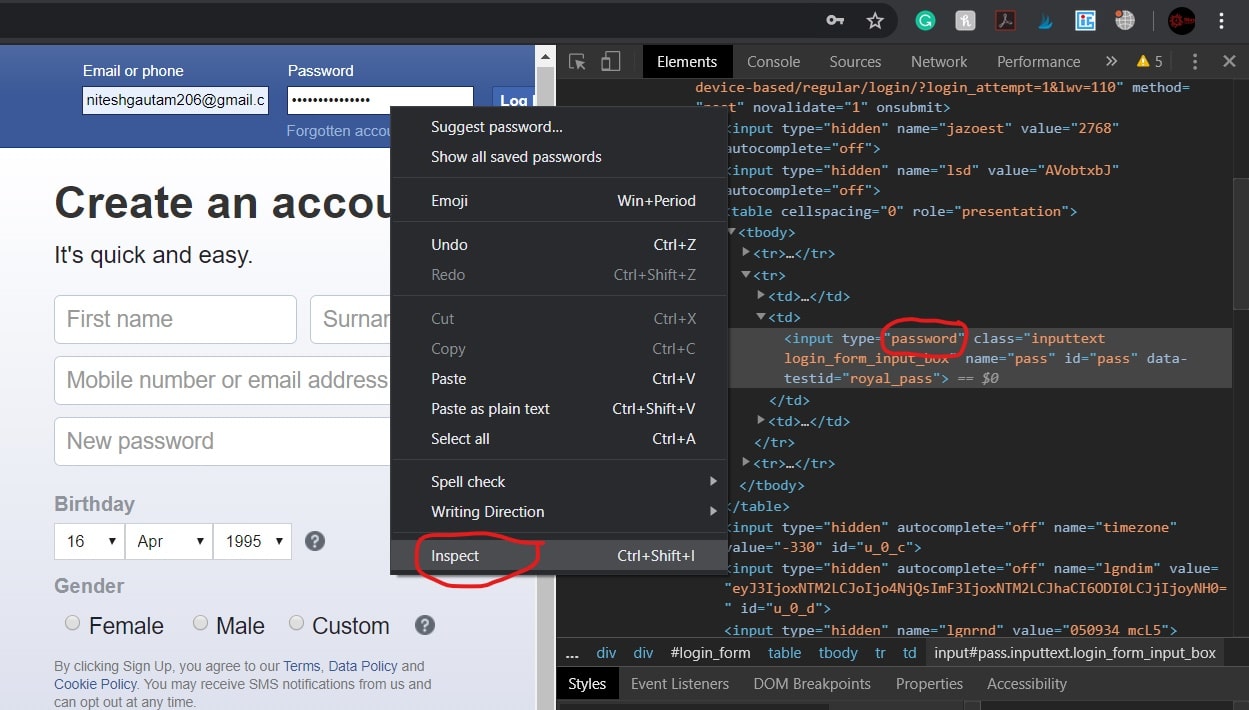
Task: Select the Male radio button
Action: 200,623
